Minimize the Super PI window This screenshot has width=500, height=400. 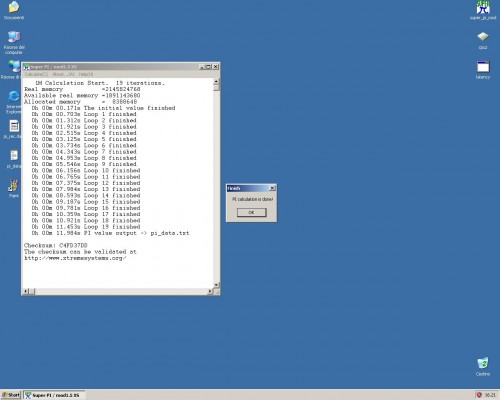point(202,67)
